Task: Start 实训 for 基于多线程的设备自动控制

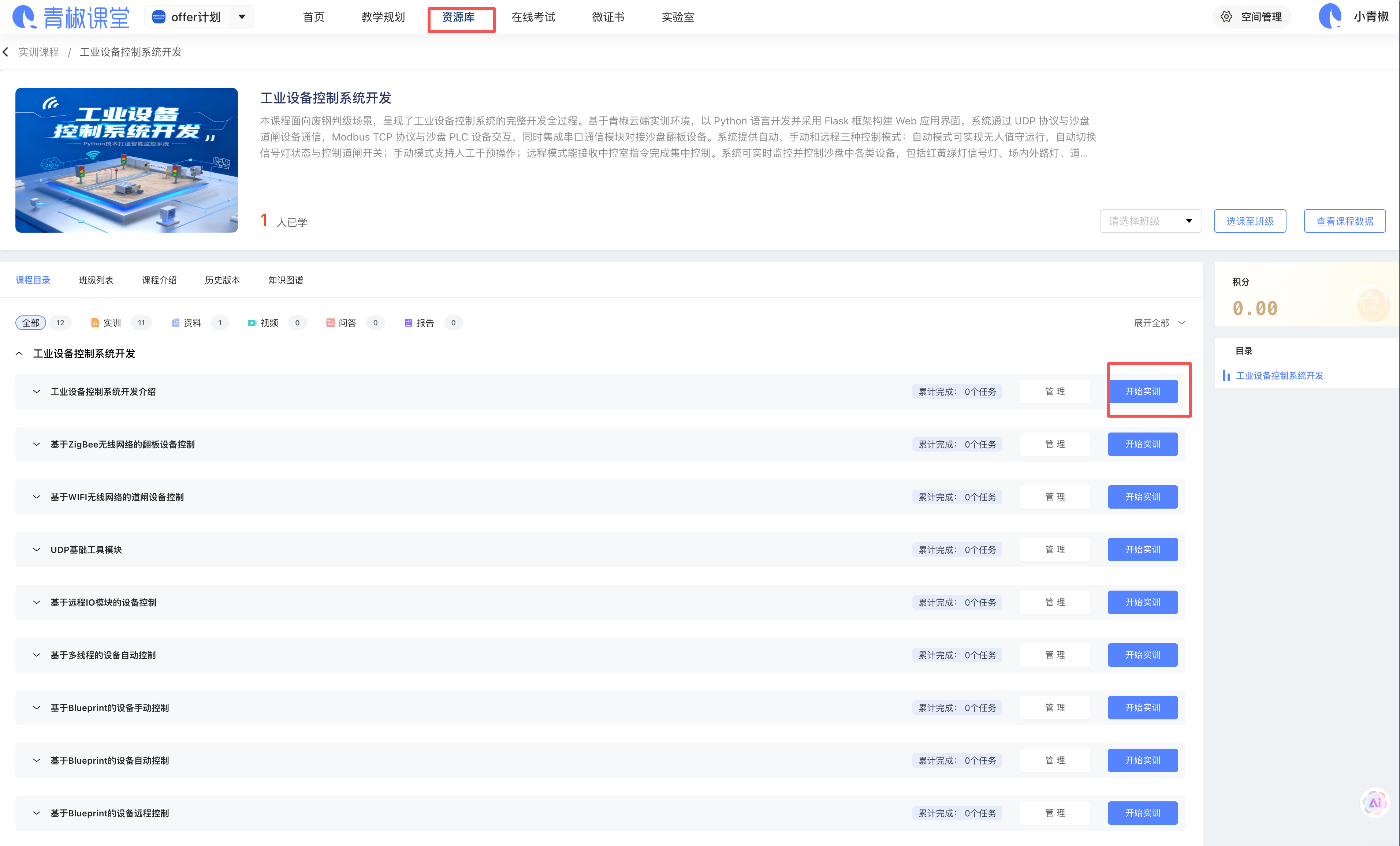Action: tap(1142, 655)
